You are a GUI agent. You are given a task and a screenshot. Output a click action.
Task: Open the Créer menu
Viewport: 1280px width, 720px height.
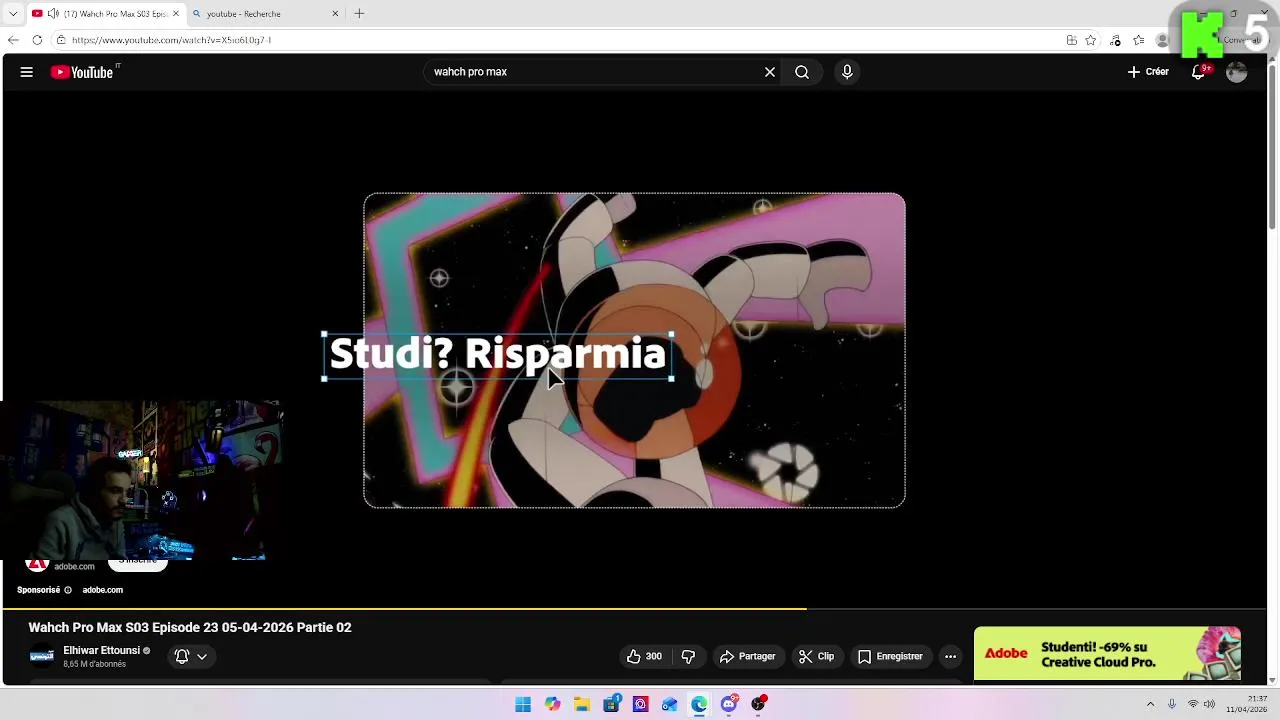pos(1148,72)
